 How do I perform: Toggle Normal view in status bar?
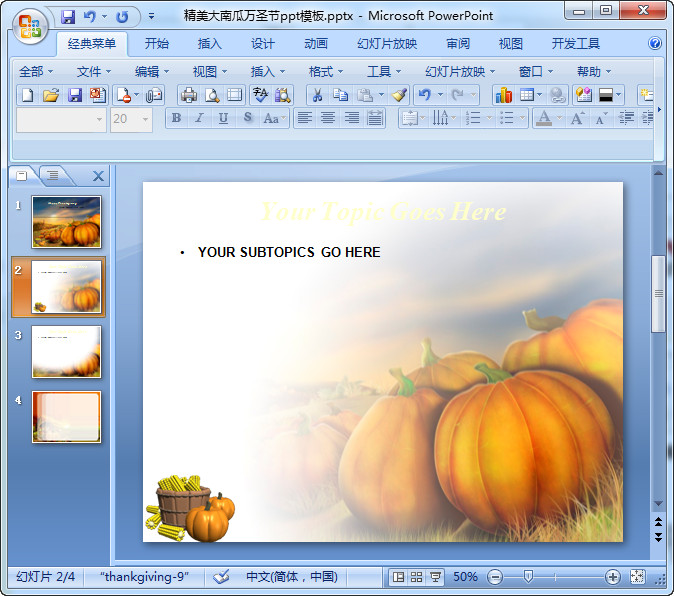[398, 577]
